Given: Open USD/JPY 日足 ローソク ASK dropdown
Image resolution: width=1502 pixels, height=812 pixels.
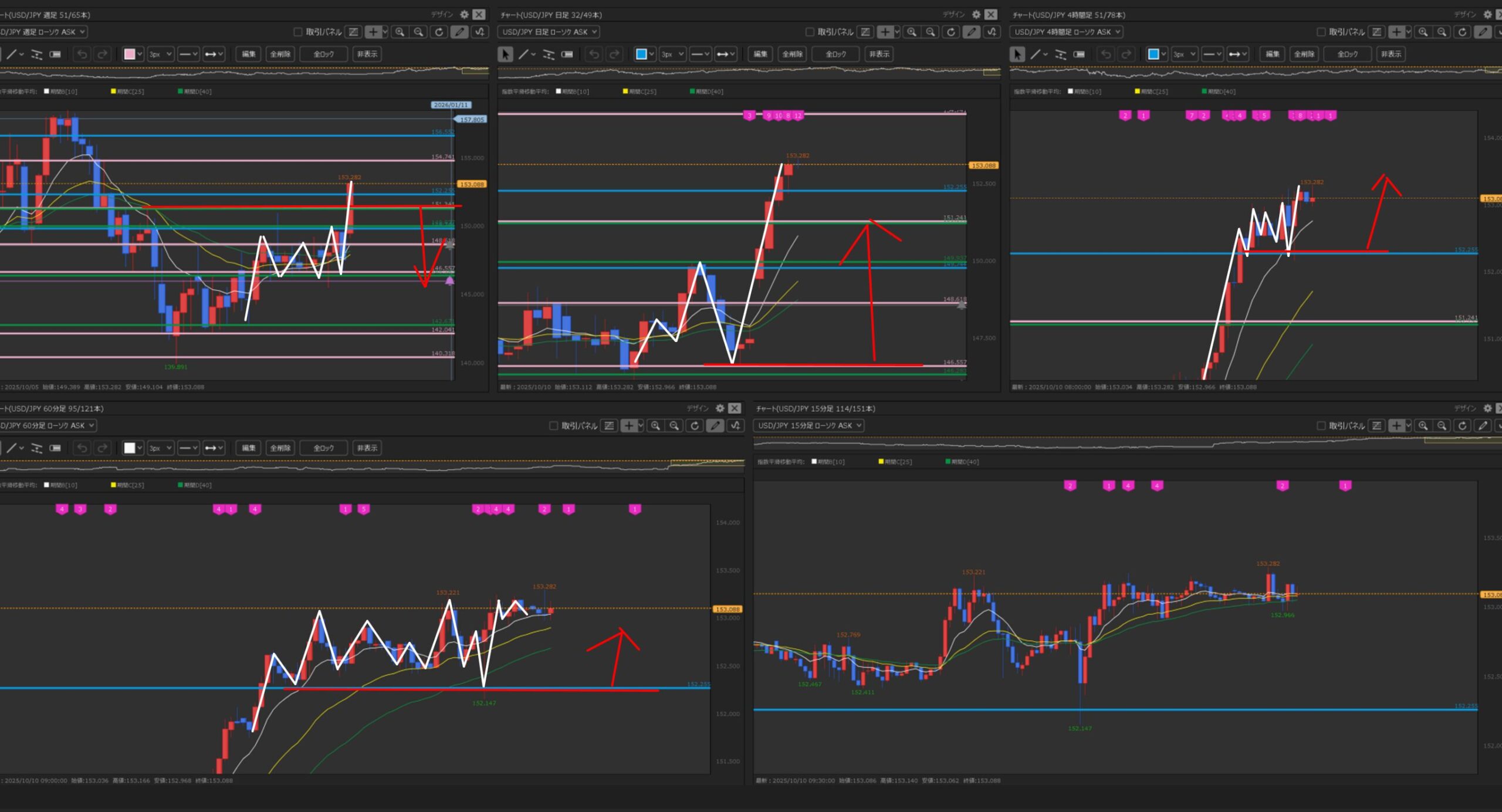Looking at the screenshot, I should [548, 32].
